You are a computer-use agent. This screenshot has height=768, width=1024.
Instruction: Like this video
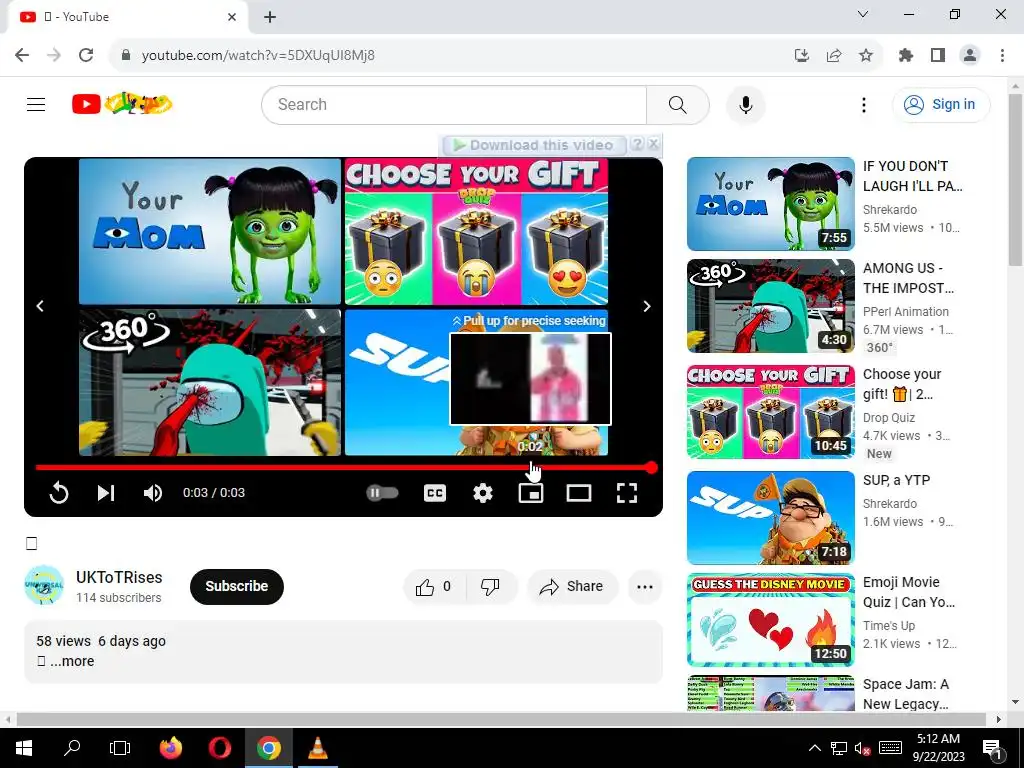coord(434,586)
